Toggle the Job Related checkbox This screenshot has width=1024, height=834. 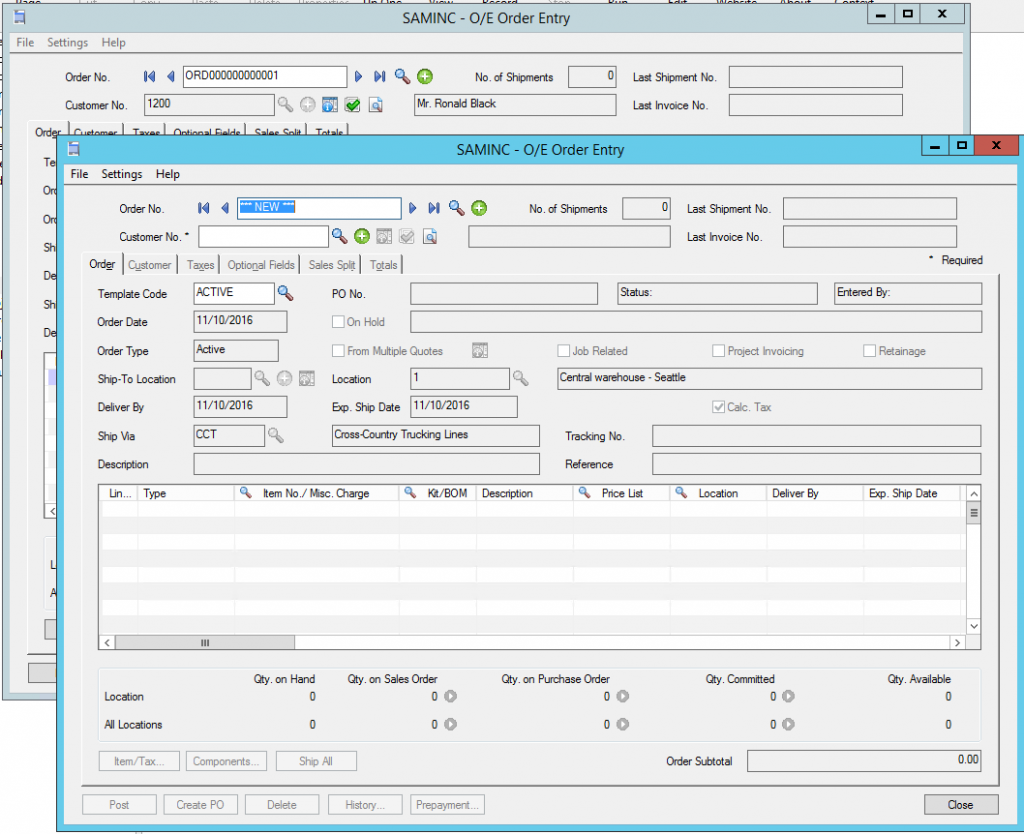coord(564,351)
